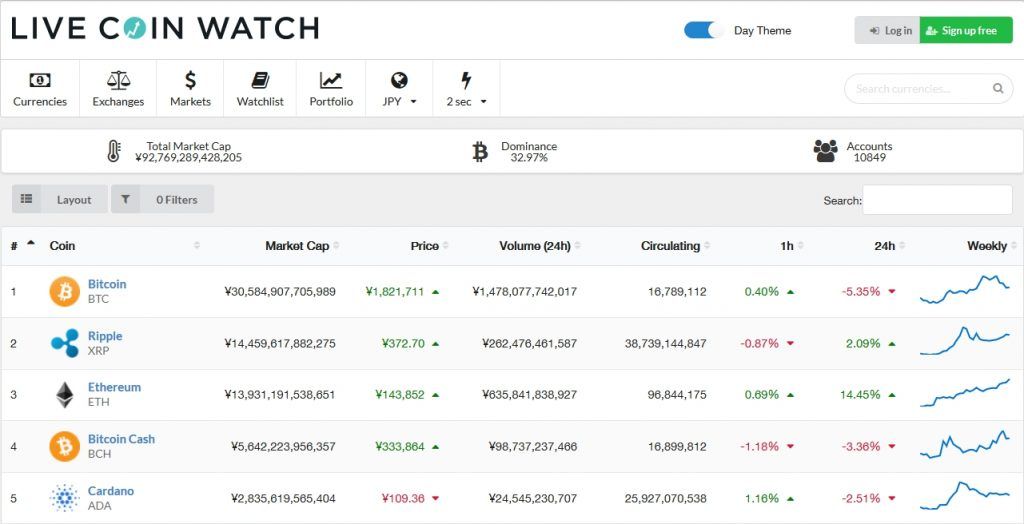Click the Cardano weekly sparkline chart
Screen dimensions: 1024x524
[x=965, y=496]
